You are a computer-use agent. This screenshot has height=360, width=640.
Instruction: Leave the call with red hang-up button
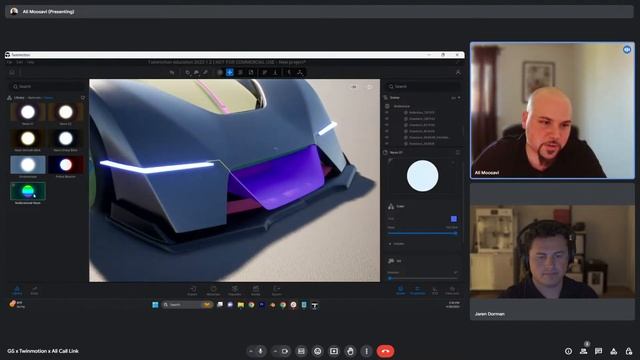(385, 351)
